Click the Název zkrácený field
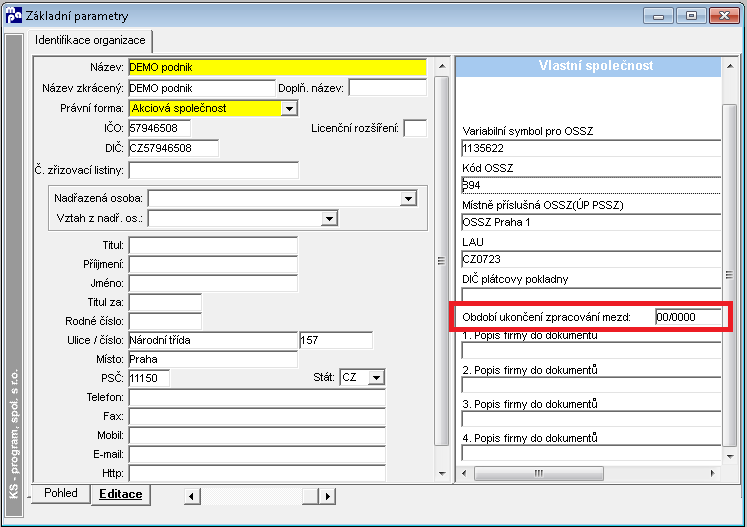 tap(202, 88)
